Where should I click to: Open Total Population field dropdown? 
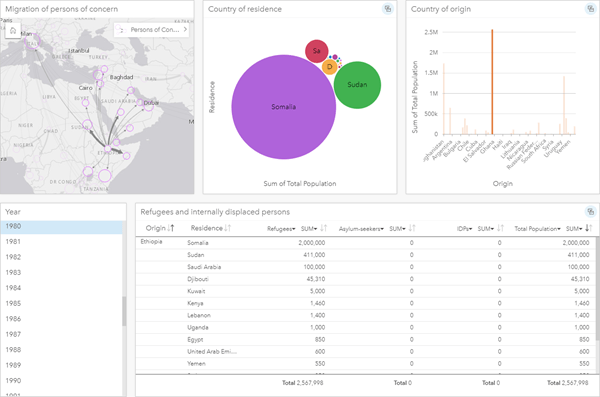[537, 229]
